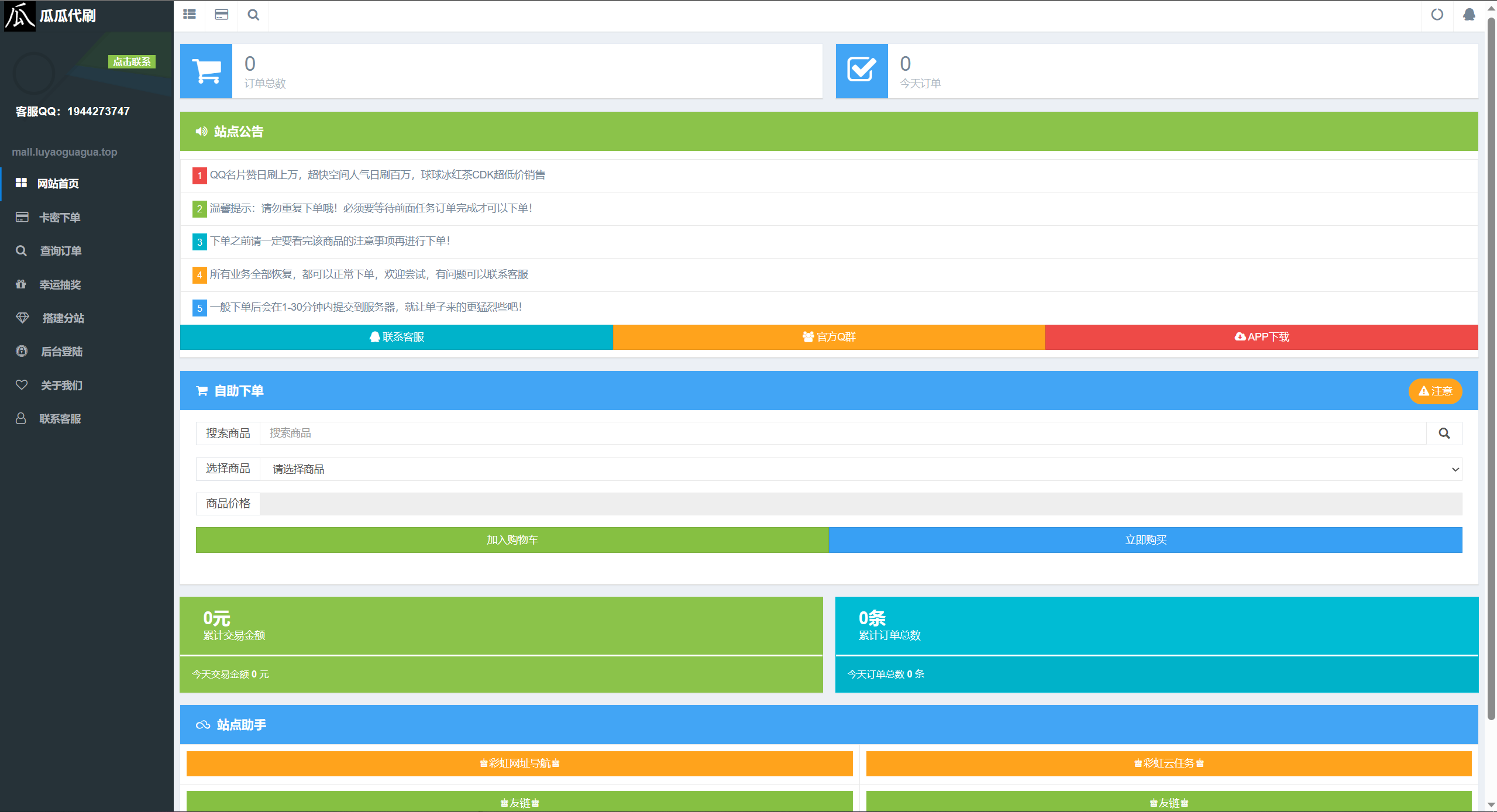The height and width of the screenshot is (812, 1497).
Task: Click the green 点击联系 badge
Action: 132,61
